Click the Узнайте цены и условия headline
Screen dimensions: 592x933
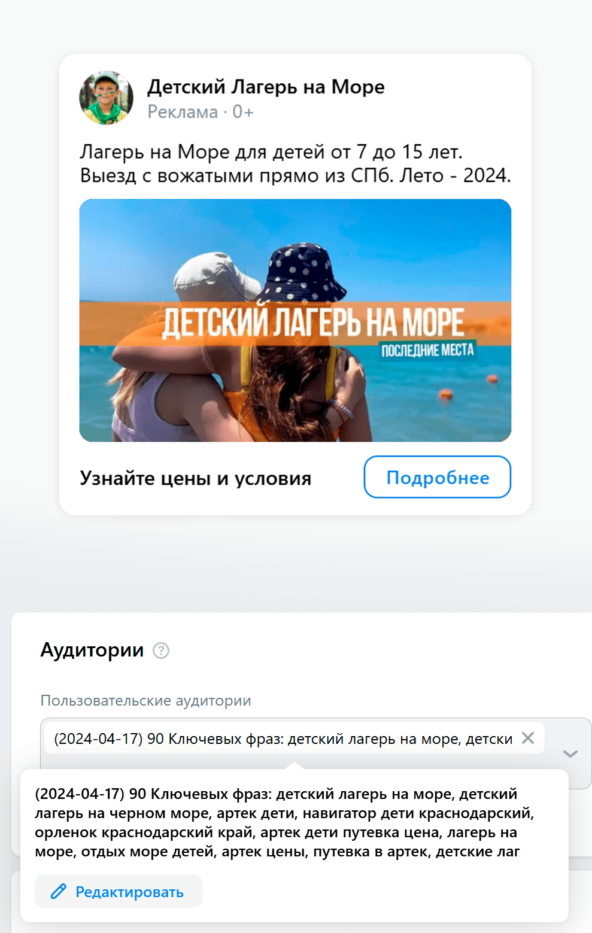click(196, 478)
